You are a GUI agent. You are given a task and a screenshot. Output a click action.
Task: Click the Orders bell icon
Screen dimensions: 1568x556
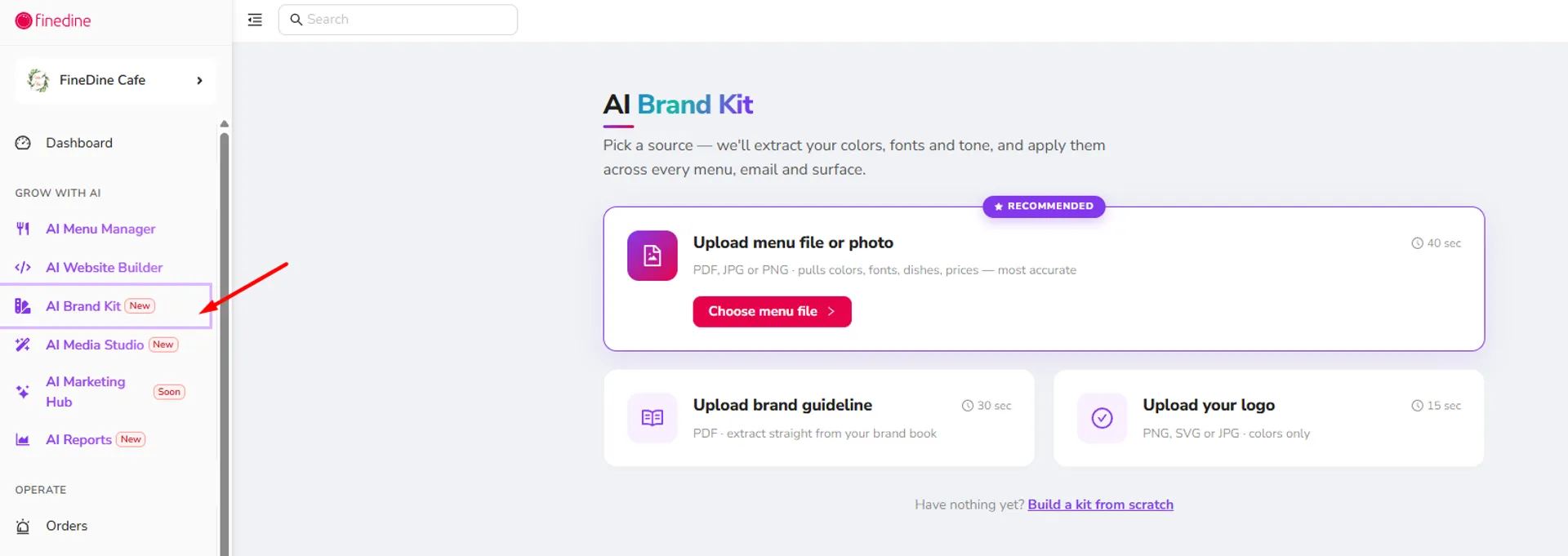[x=23, y=526]
